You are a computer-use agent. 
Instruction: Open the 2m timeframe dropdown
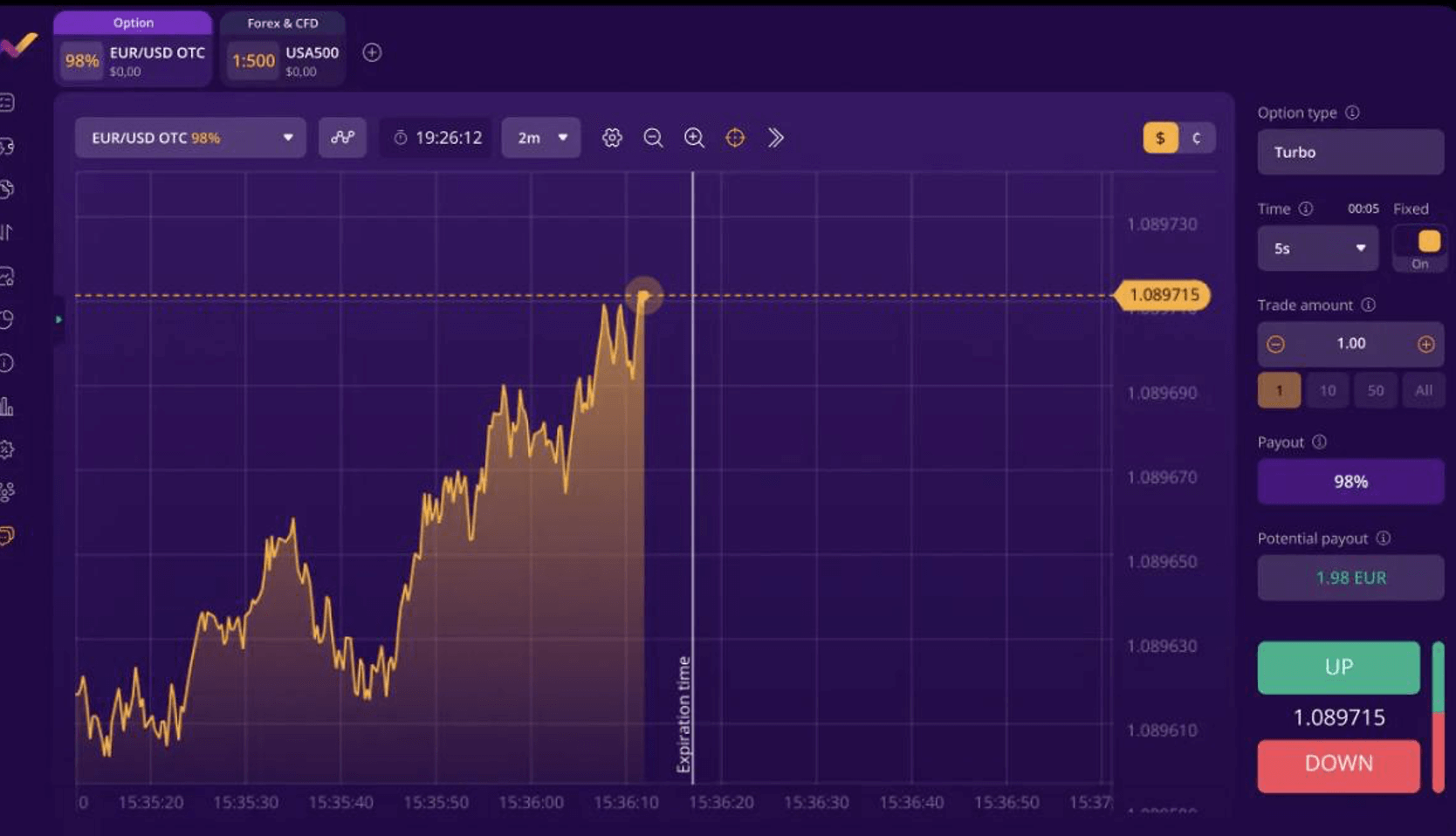541,138
